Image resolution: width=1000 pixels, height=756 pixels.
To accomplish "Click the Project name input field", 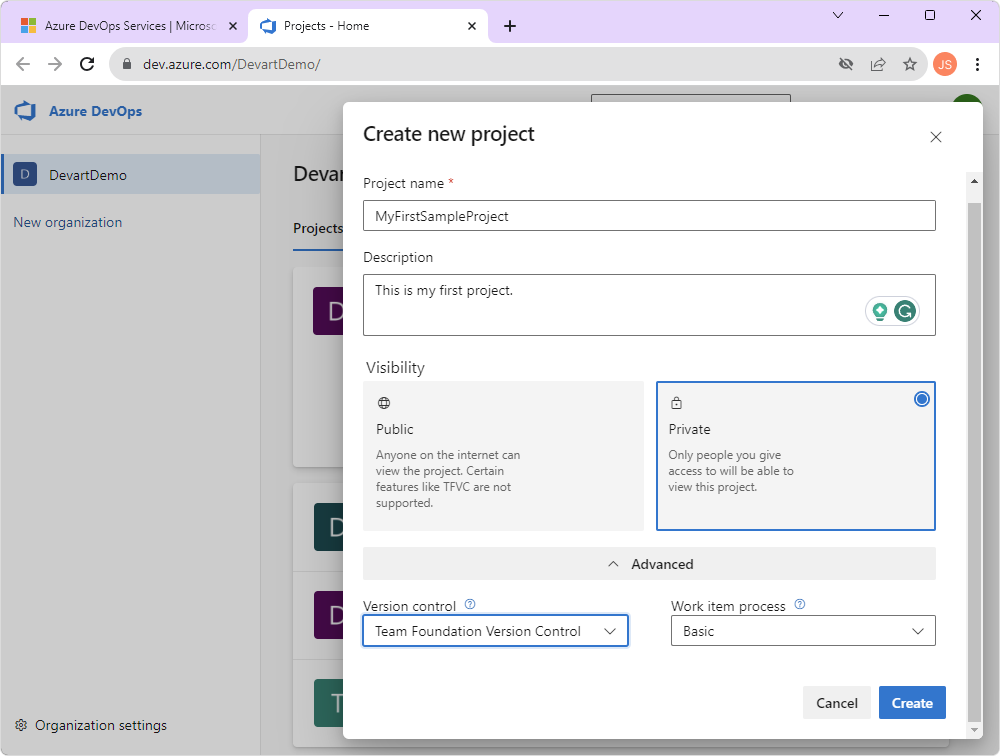I will [x=649, y=216].
